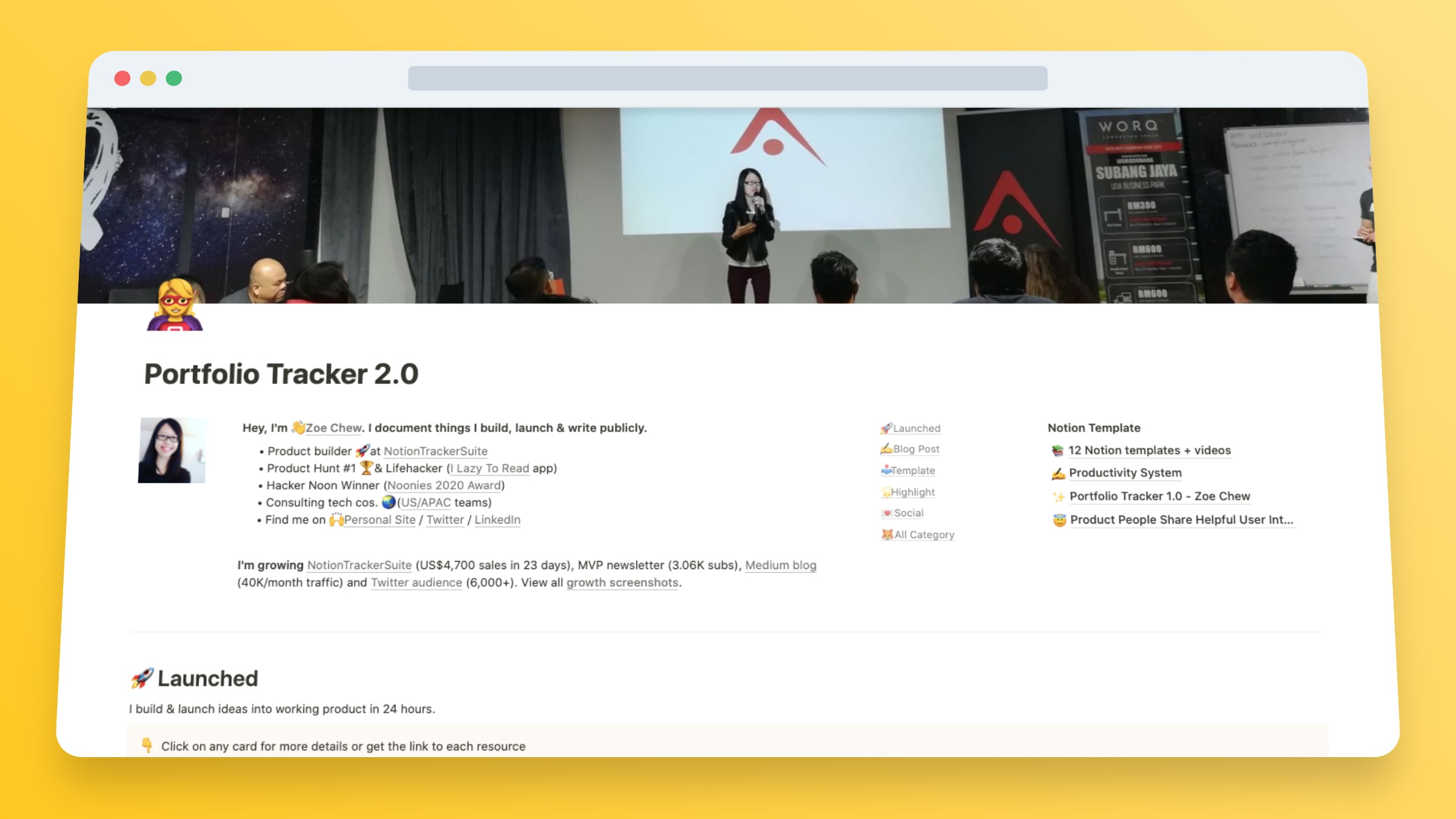Image resolution: width=1456 pixels, height=819 pixels.
Task: Click the icon before the Template link
Action: tap(886, 471)
